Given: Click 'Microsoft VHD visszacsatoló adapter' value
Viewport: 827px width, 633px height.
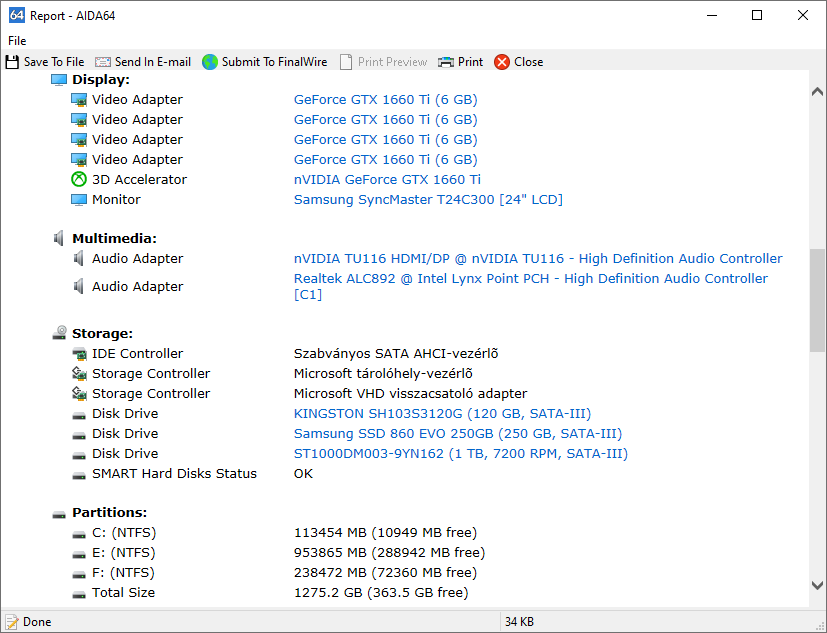Looking at the screenshot, I should (410, 394).
